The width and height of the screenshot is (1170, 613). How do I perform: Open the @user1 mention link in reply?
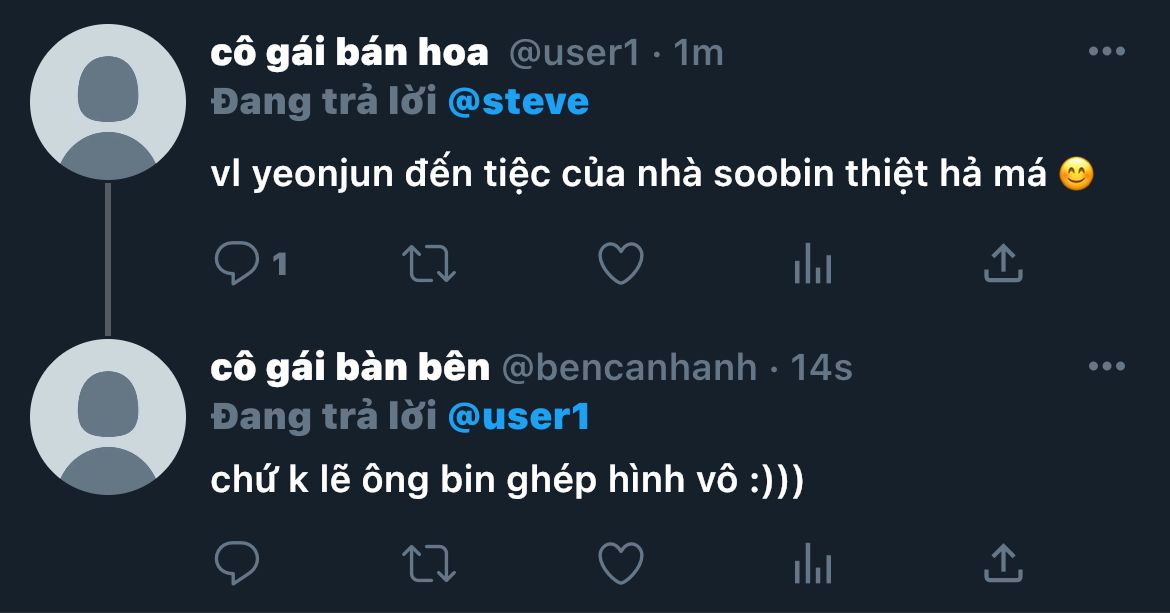[x=518, y=416]
